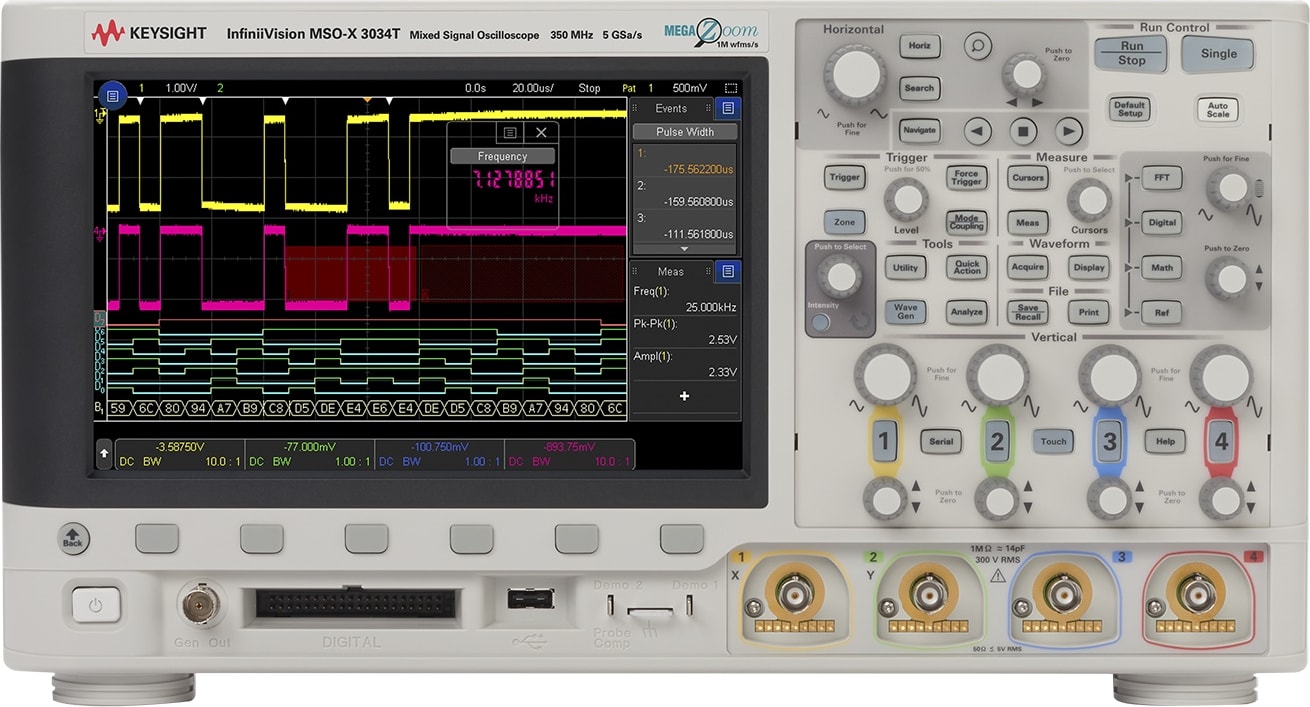Open the Events panel menu icon
The height and width of the screenshot is (707, 1310).
(728, 109)
